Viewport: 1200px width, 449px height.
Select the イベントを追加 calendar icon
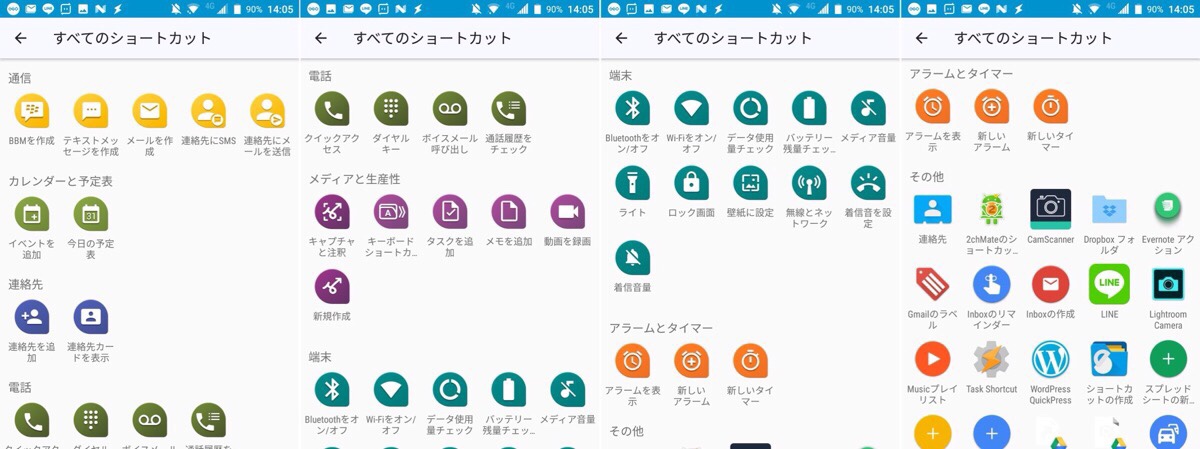[32, 214]
